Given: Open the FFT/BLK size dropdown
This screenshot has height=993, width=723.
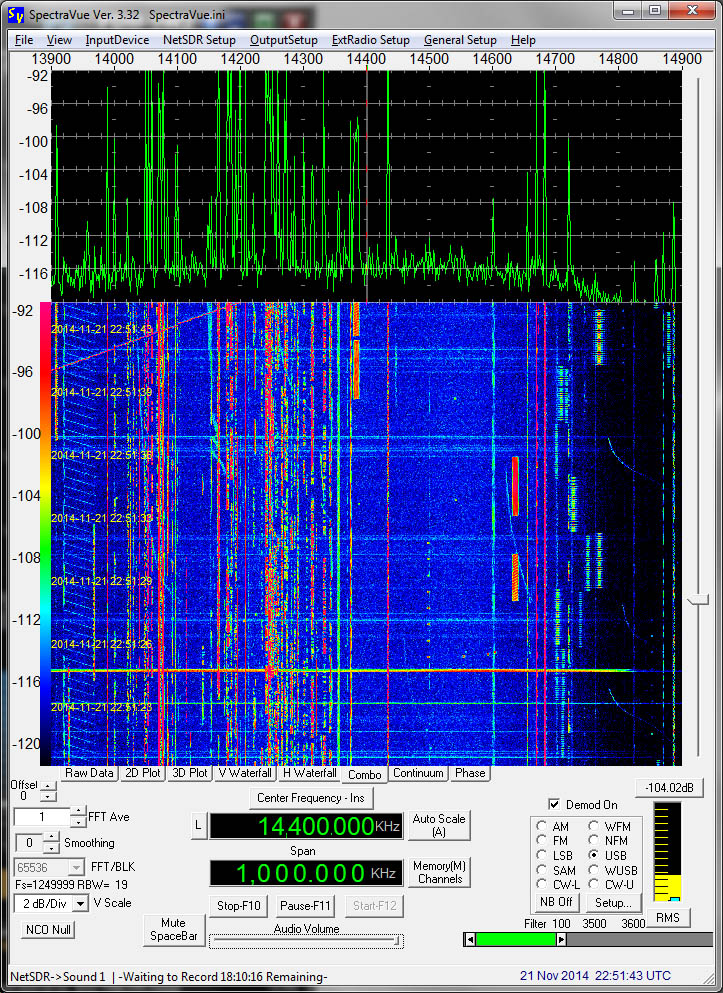Looking at the screenshot, I should coord(76,867).
